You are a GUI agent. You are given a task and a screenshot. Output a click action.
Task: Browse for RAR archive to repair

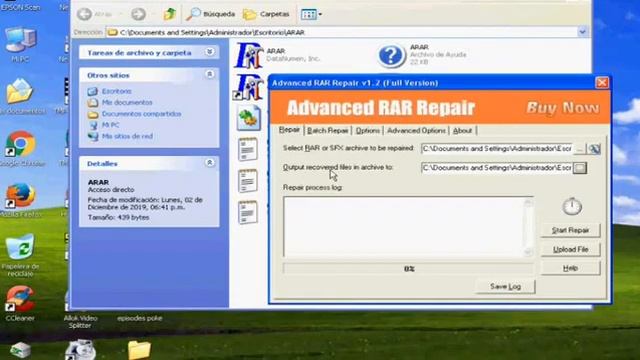(580, 149)
